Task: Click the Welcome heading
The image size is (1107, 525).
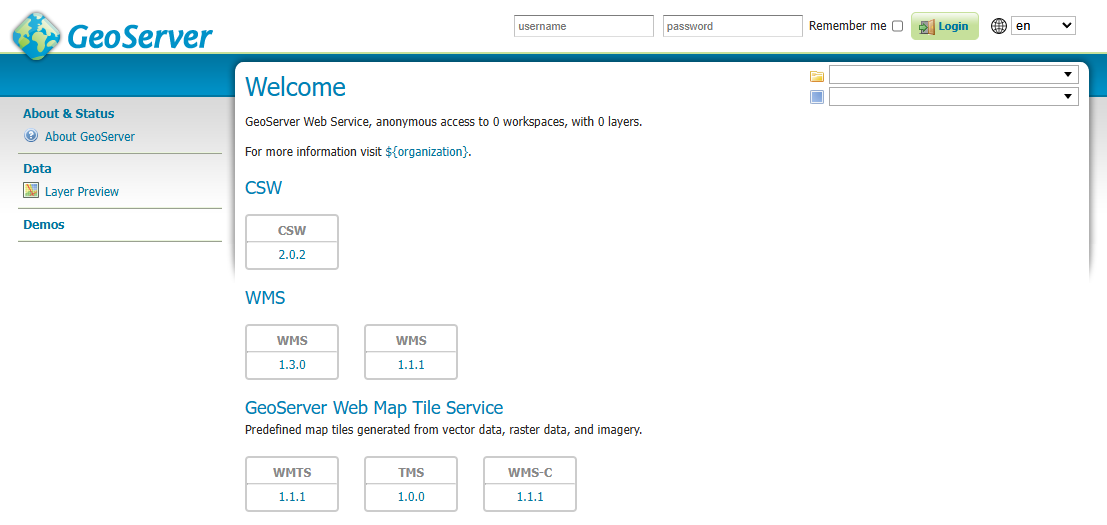Action: pos(295,87)
